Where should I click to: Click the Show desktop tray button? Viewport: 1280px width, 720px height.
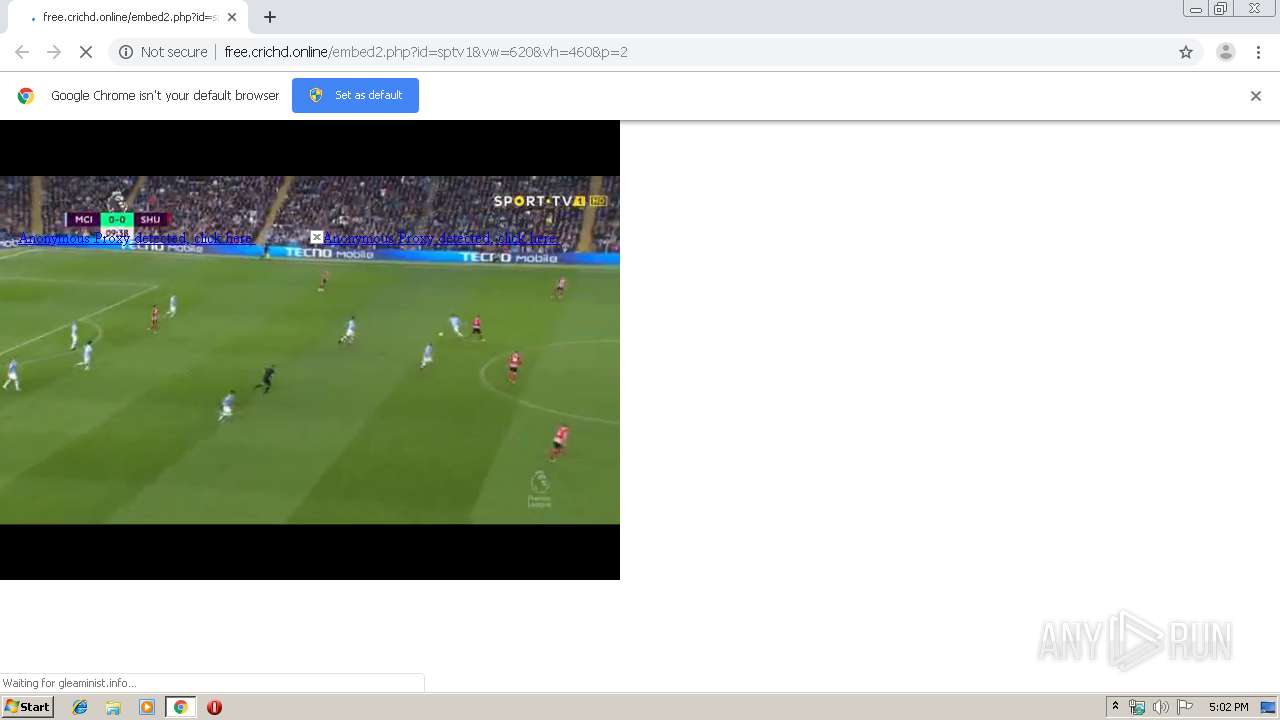pyautogui.click(x=1269, y=707)
